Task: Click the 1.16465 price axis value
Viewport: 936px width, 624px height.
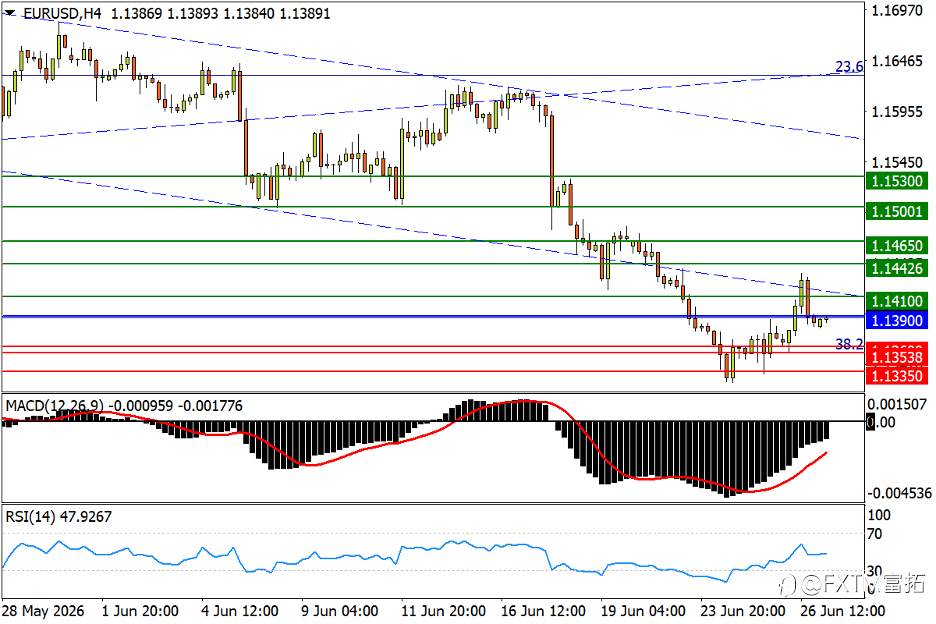Action: [897, 61]
